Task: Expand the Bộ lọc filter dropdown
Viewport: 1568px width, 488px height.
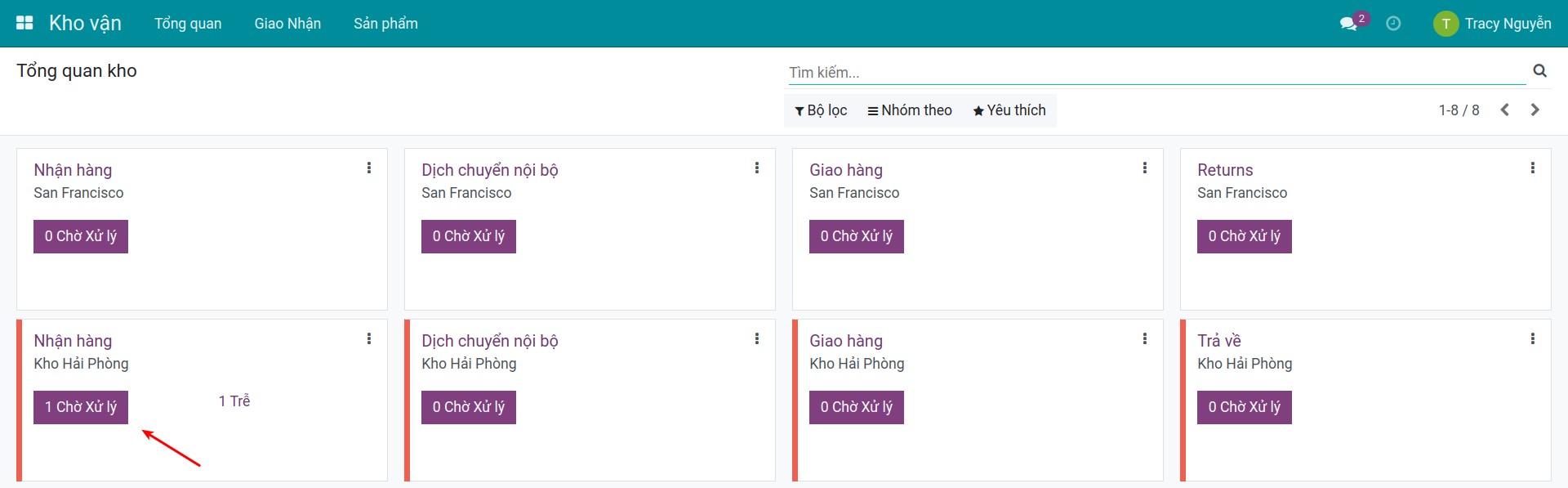Action: click(x=821, y=110)
